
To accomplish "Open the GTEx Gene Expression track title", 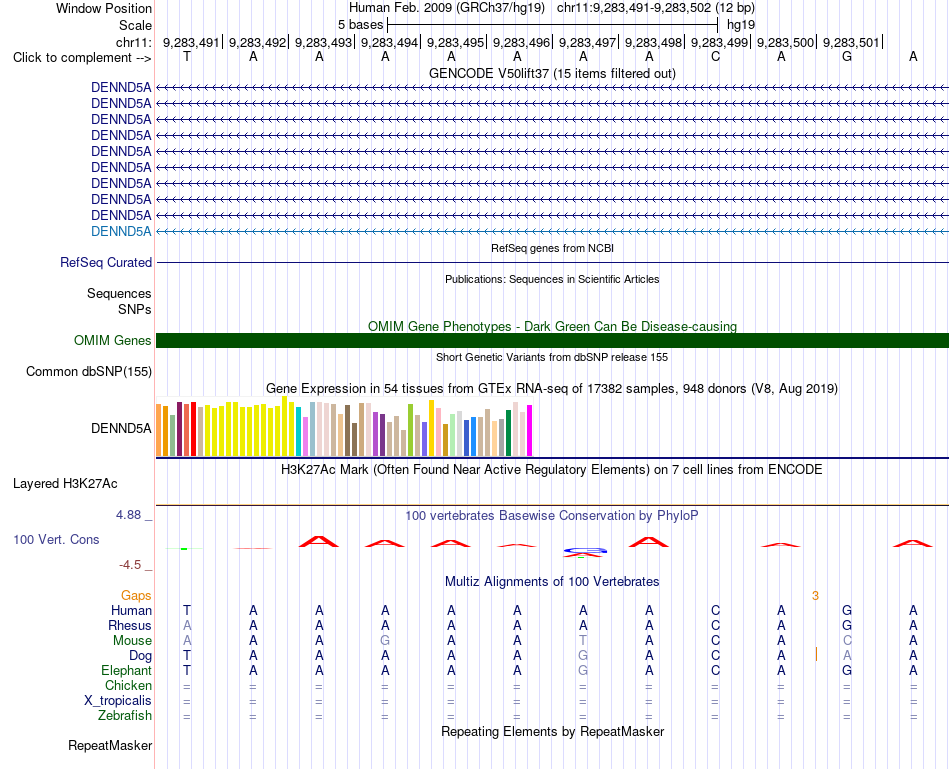I will coord(552,388).
